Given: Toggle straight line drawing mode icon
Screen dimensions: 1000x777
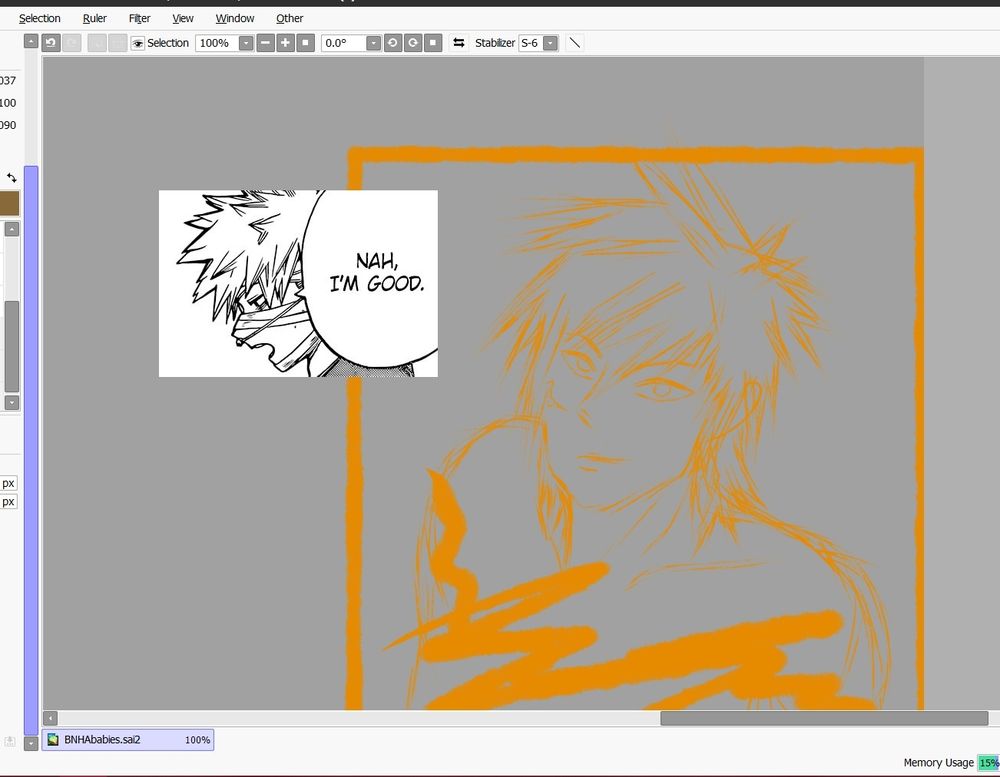Looking at the screenshot, I should (x=575, y=43).
